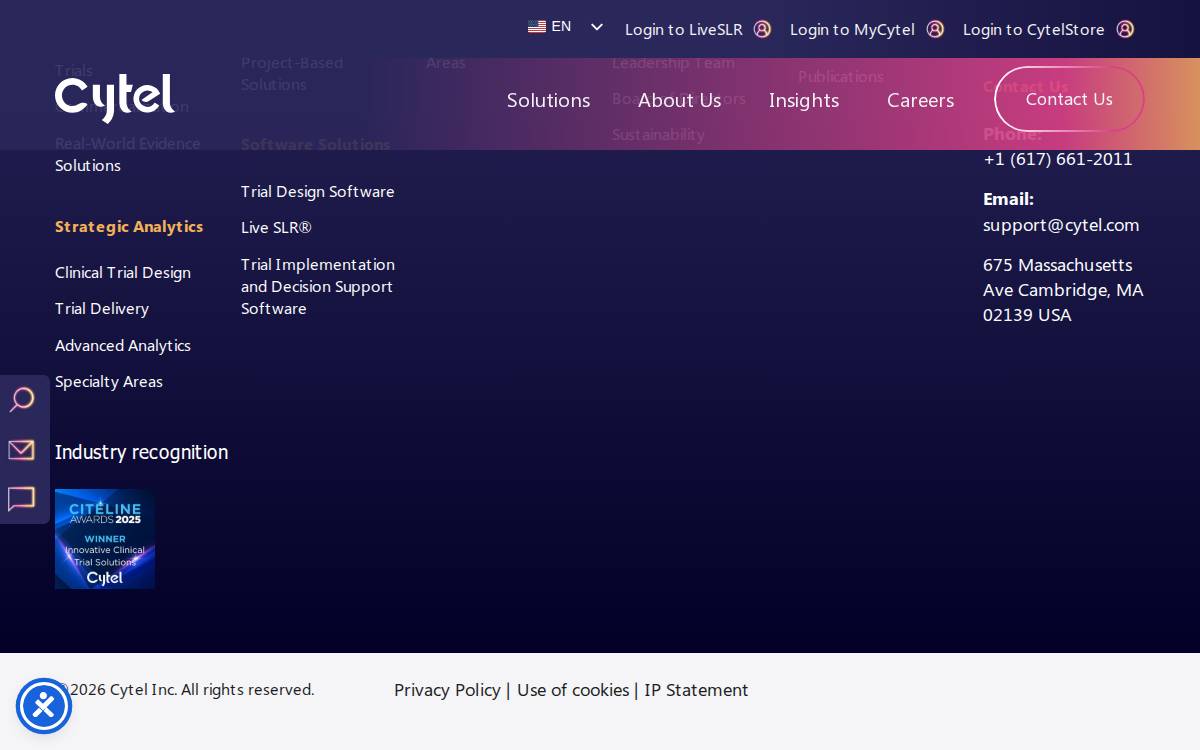Click user icon next to Login to CytelStore
The width and height of the screenshot is (1200, 750).
(1125, 29)
